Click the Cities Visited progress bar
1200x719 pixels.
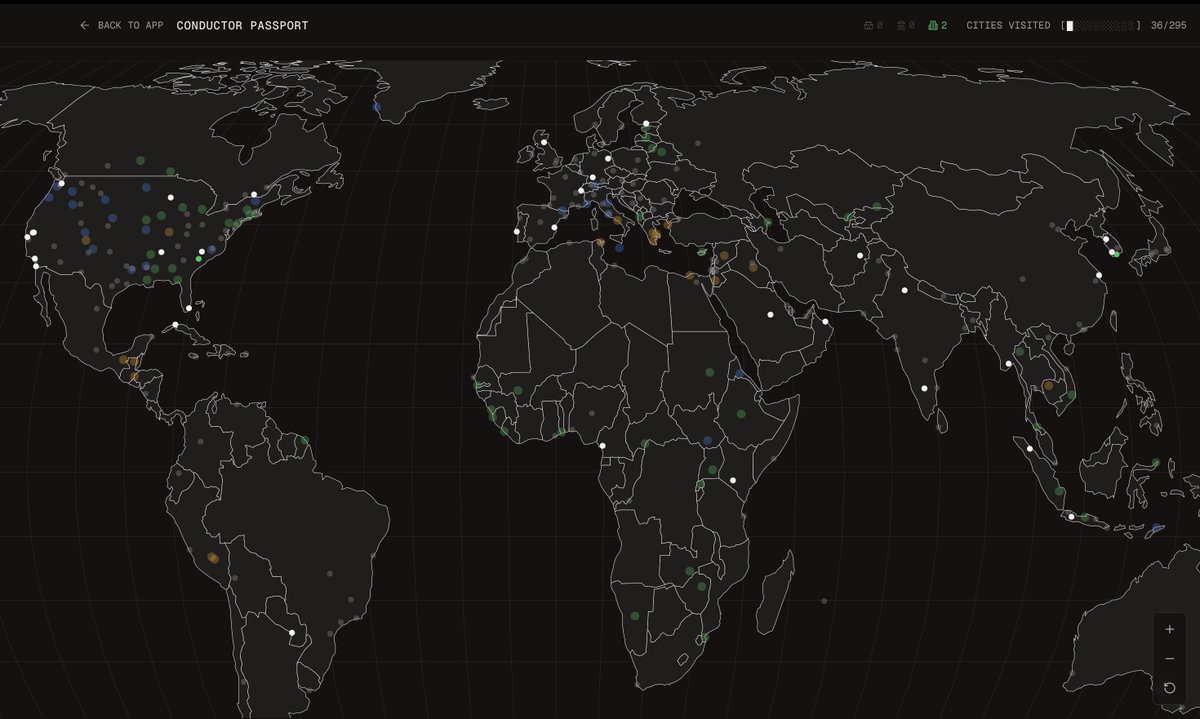pyautogui.click(x=1101, y=25)
